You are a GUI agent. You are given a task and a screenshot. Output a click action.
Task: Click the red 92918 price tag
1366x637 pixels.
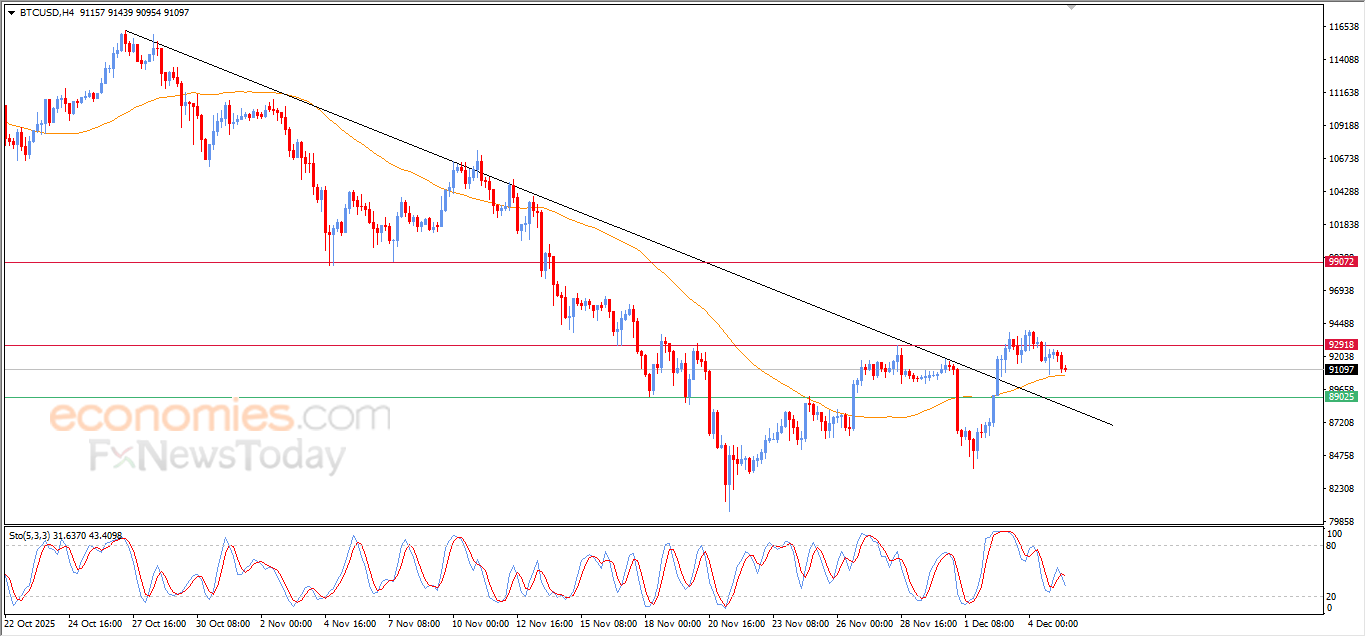point(1341,345)
